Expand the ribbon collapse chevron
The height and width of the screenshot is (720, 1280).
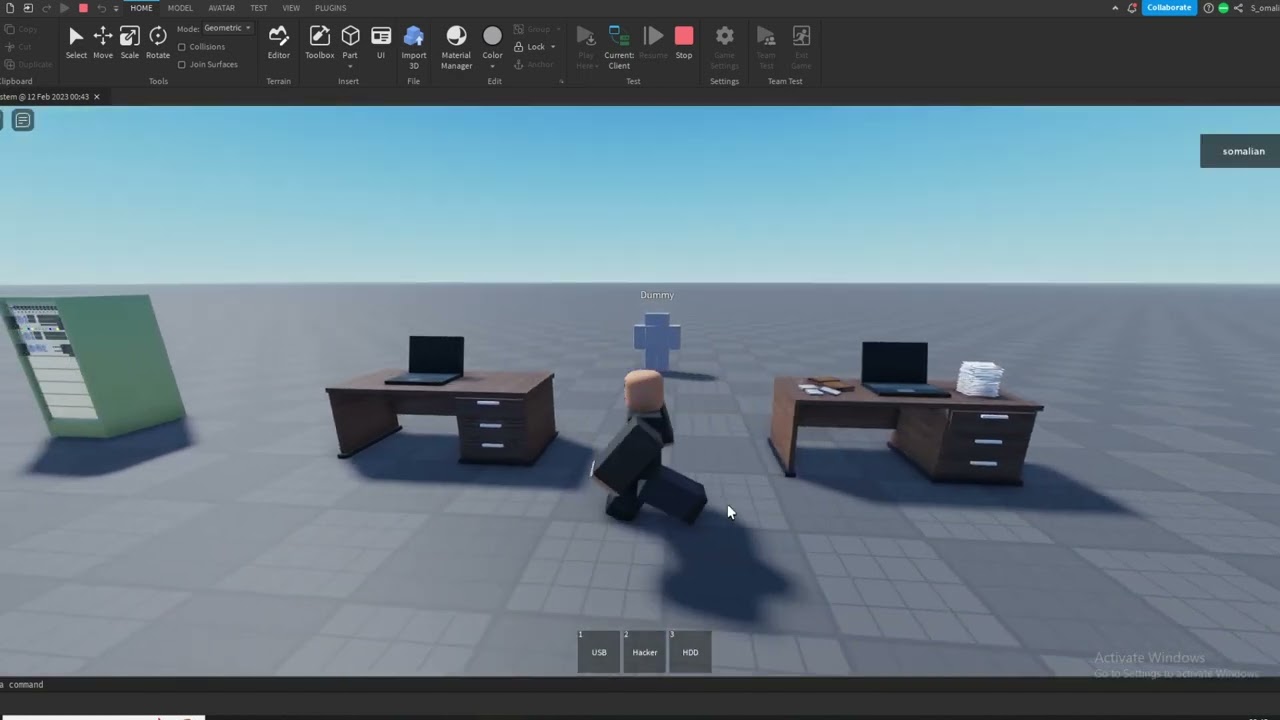pos(1115,8)
